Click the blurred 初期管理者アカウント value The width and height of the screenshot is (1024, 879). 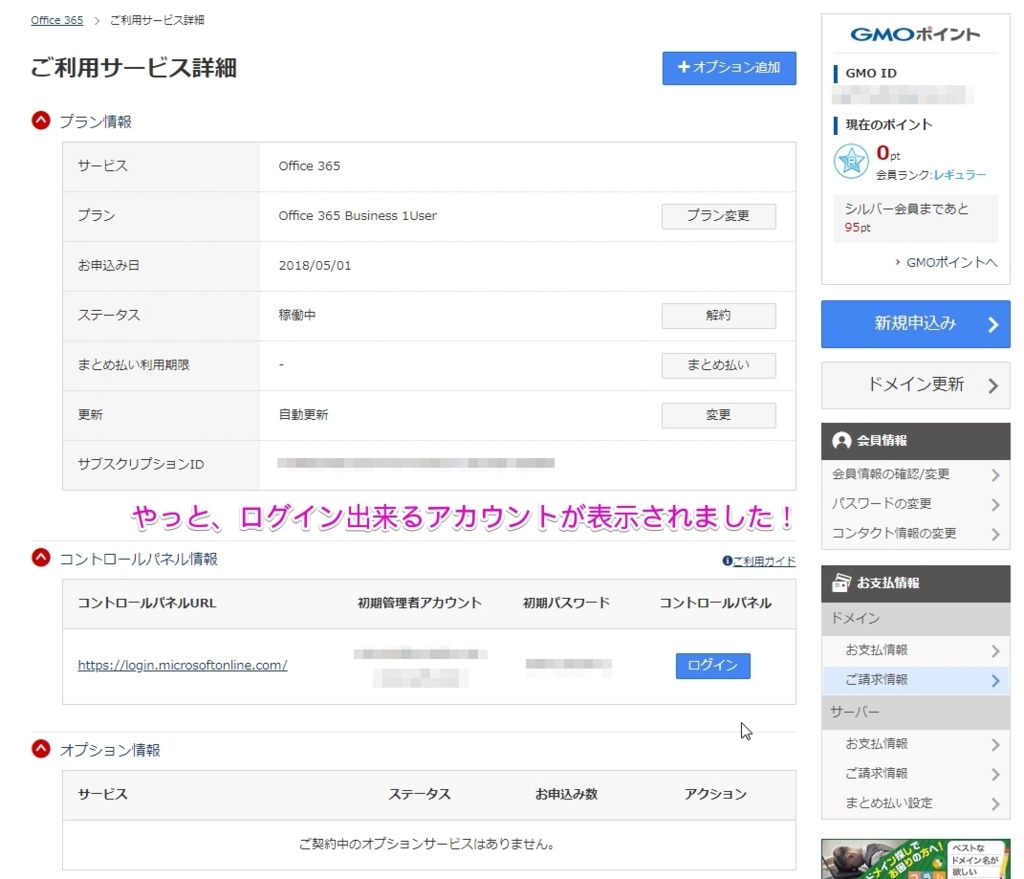coord(420,666)
